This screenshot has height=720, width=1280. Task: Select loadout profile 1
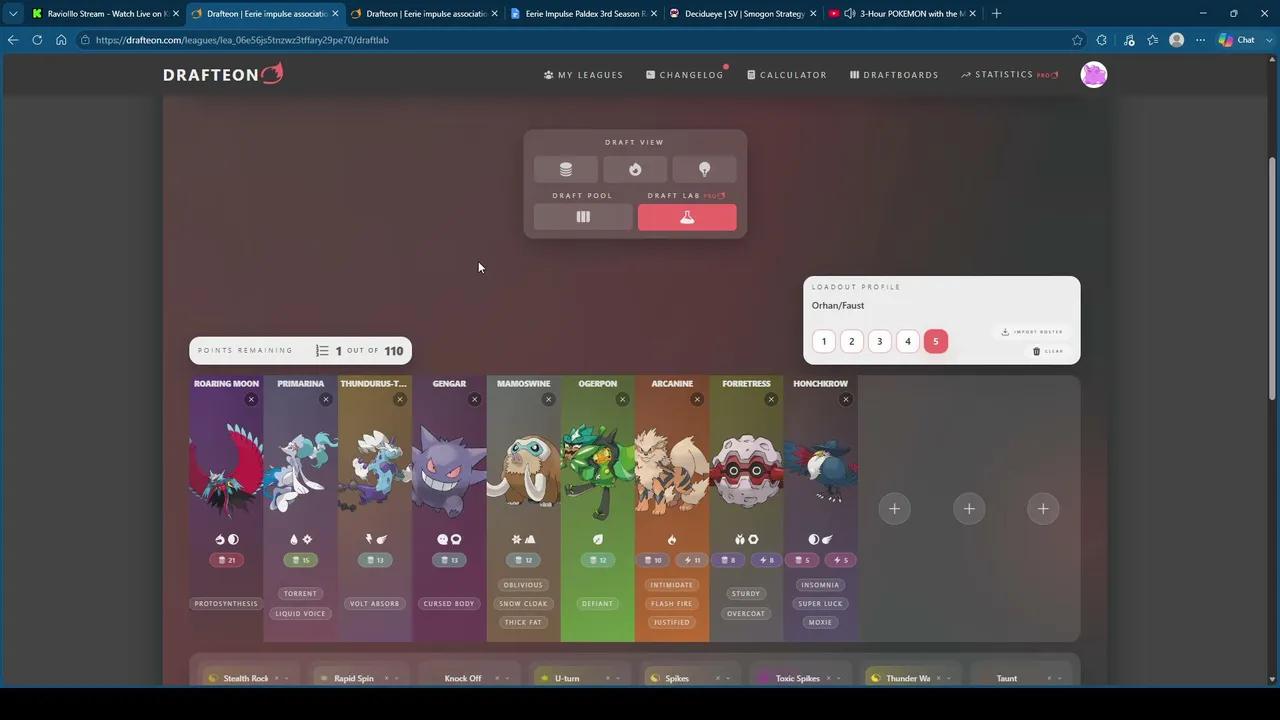pyautogui.click(x=824, y=341)
